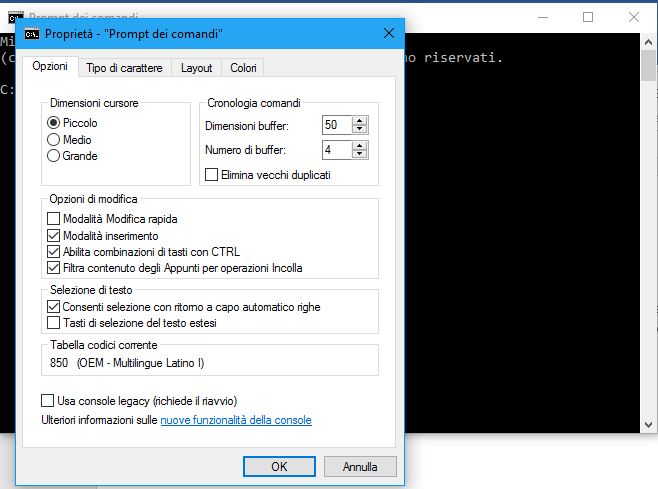Disable Modalità inserimento checkbox

pyautogui.click(x=54, y=236)
